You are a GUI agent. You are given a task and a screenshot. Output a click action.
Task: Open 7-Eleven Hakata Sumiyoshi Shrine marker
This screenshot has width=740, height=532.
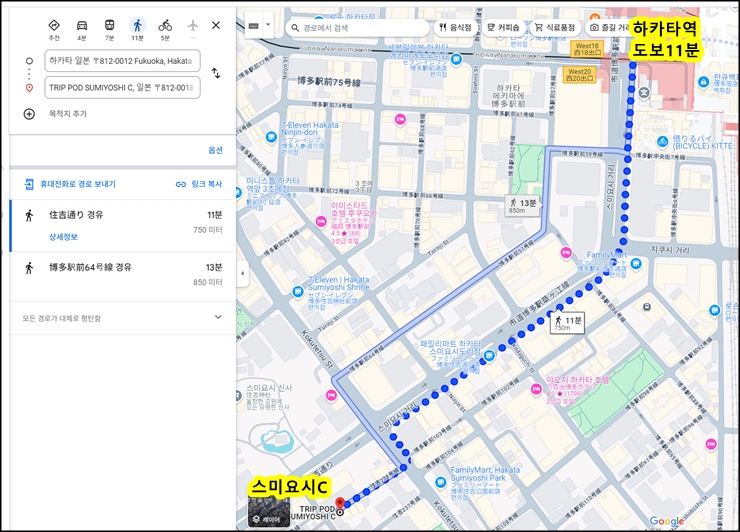[298, 292]
